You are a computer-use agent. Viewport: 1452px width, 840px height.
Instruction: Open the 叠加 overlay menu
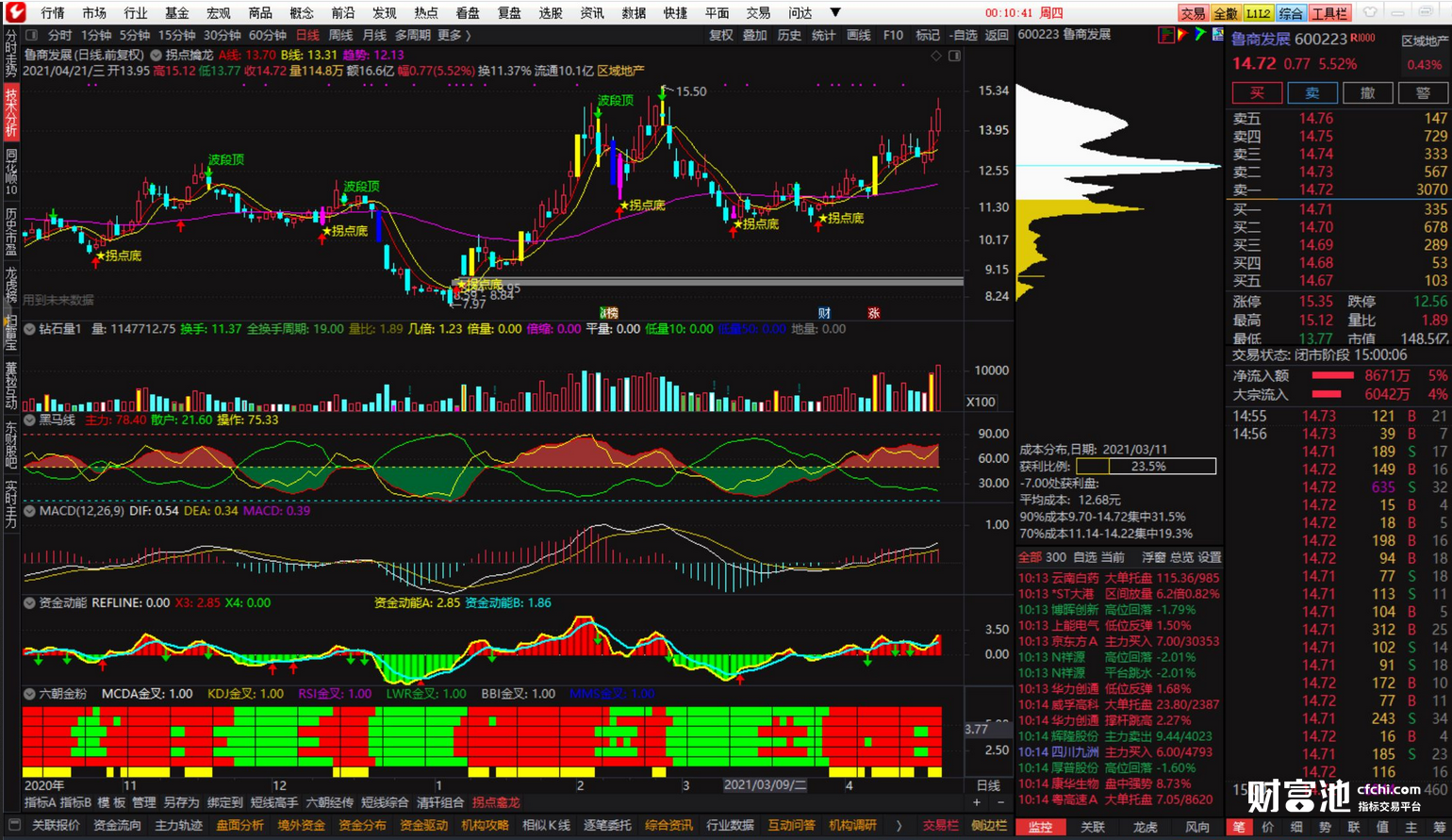(x=755, y=35)
